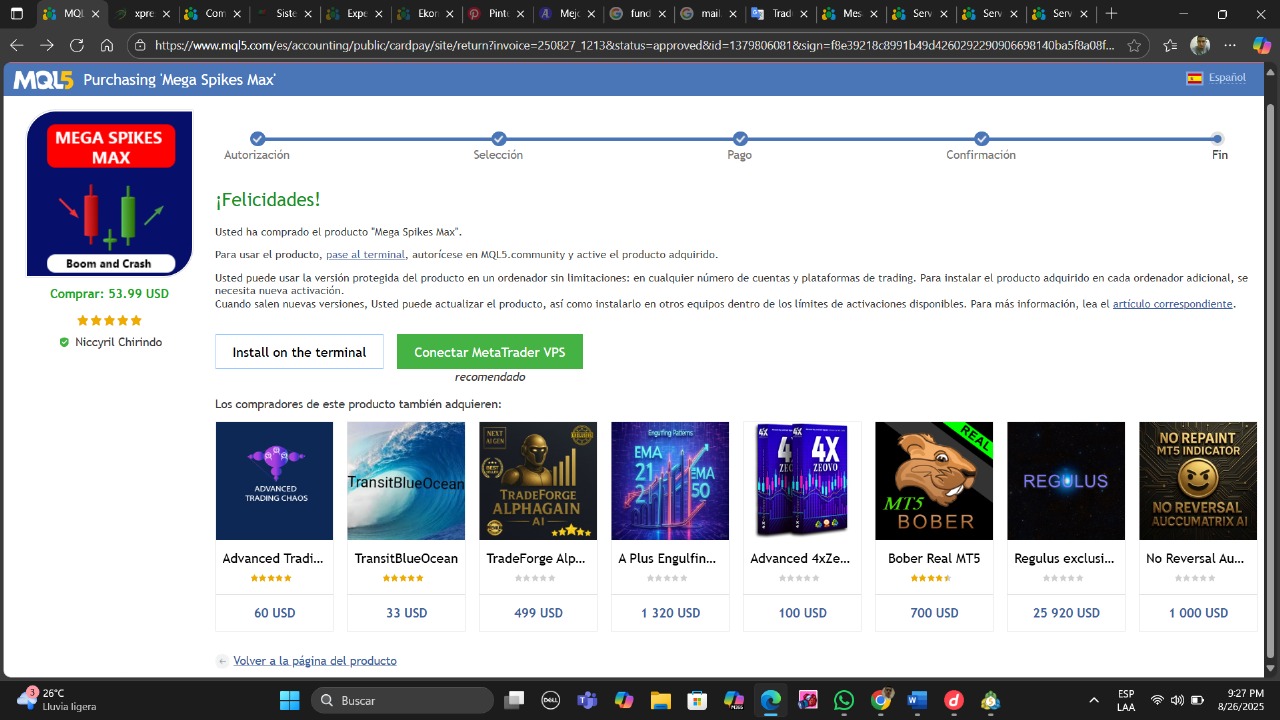Open the 'artículo correspondiente' link
This screenshot has height=720, width=1280.
pos(1172,304)
